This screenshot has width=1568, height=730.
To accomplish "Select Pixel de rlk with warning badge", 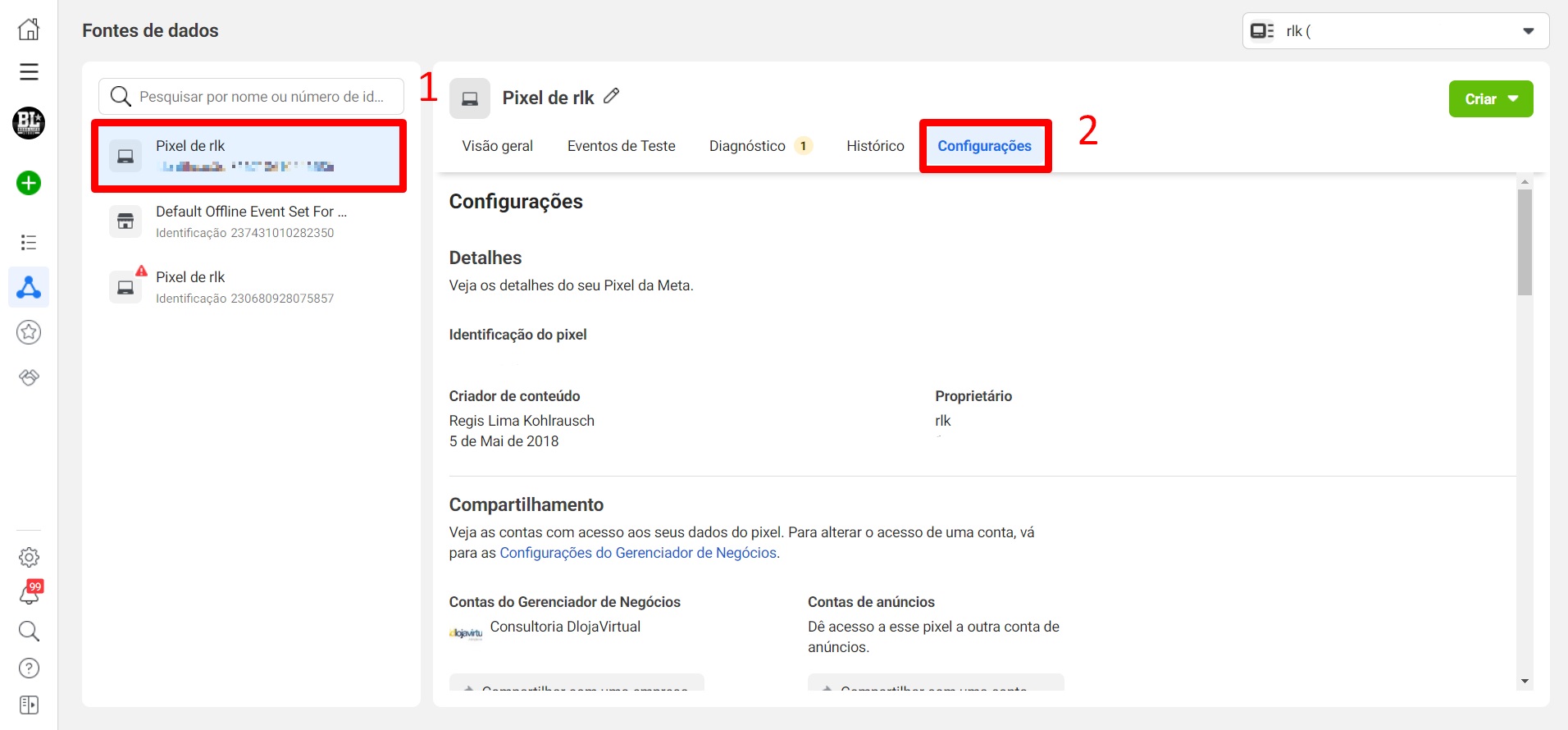I will pyautogui.click(x=249, y=287).
